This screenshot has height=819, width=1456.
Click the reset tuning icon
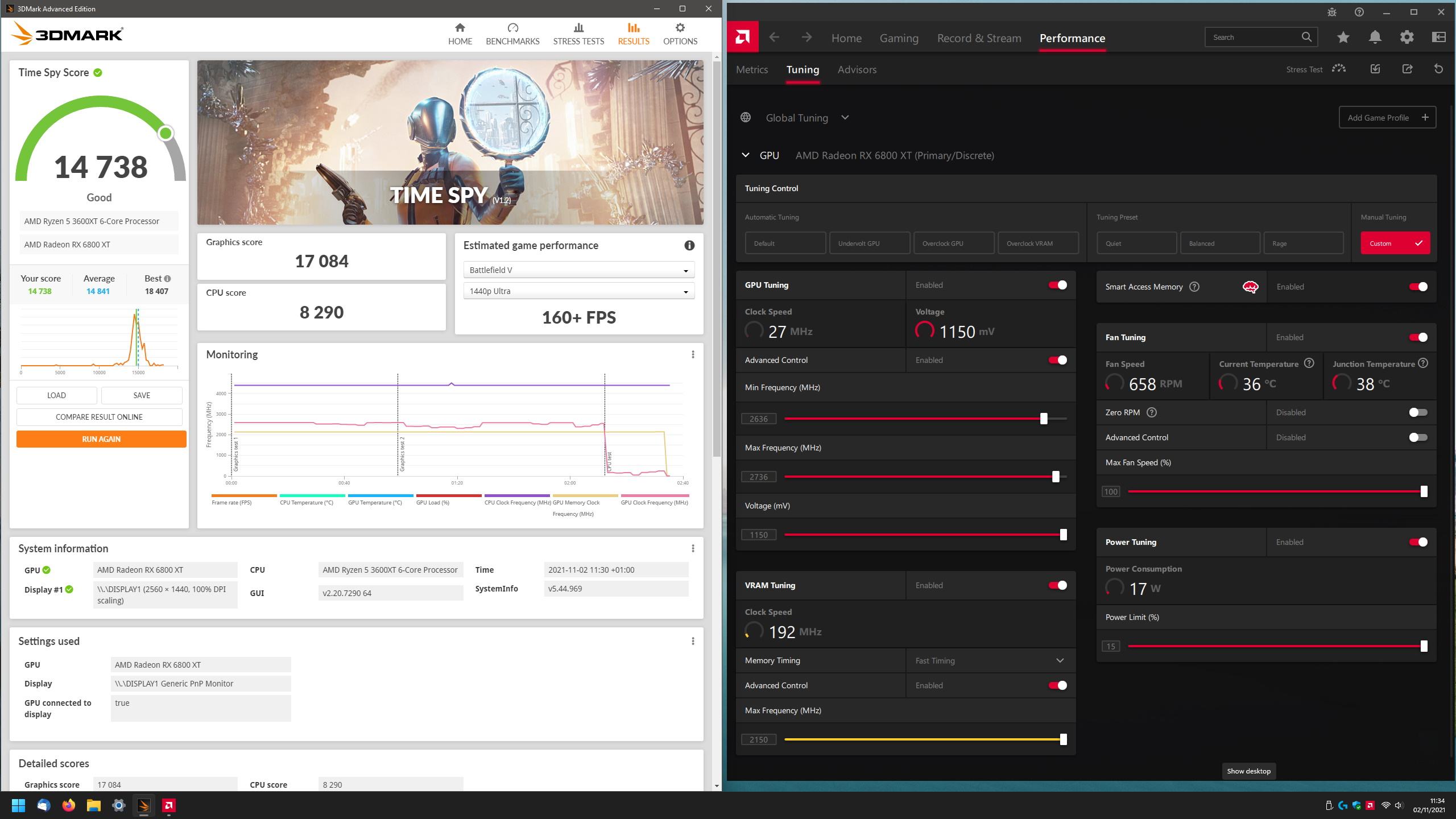click(x=1438, y=69)
